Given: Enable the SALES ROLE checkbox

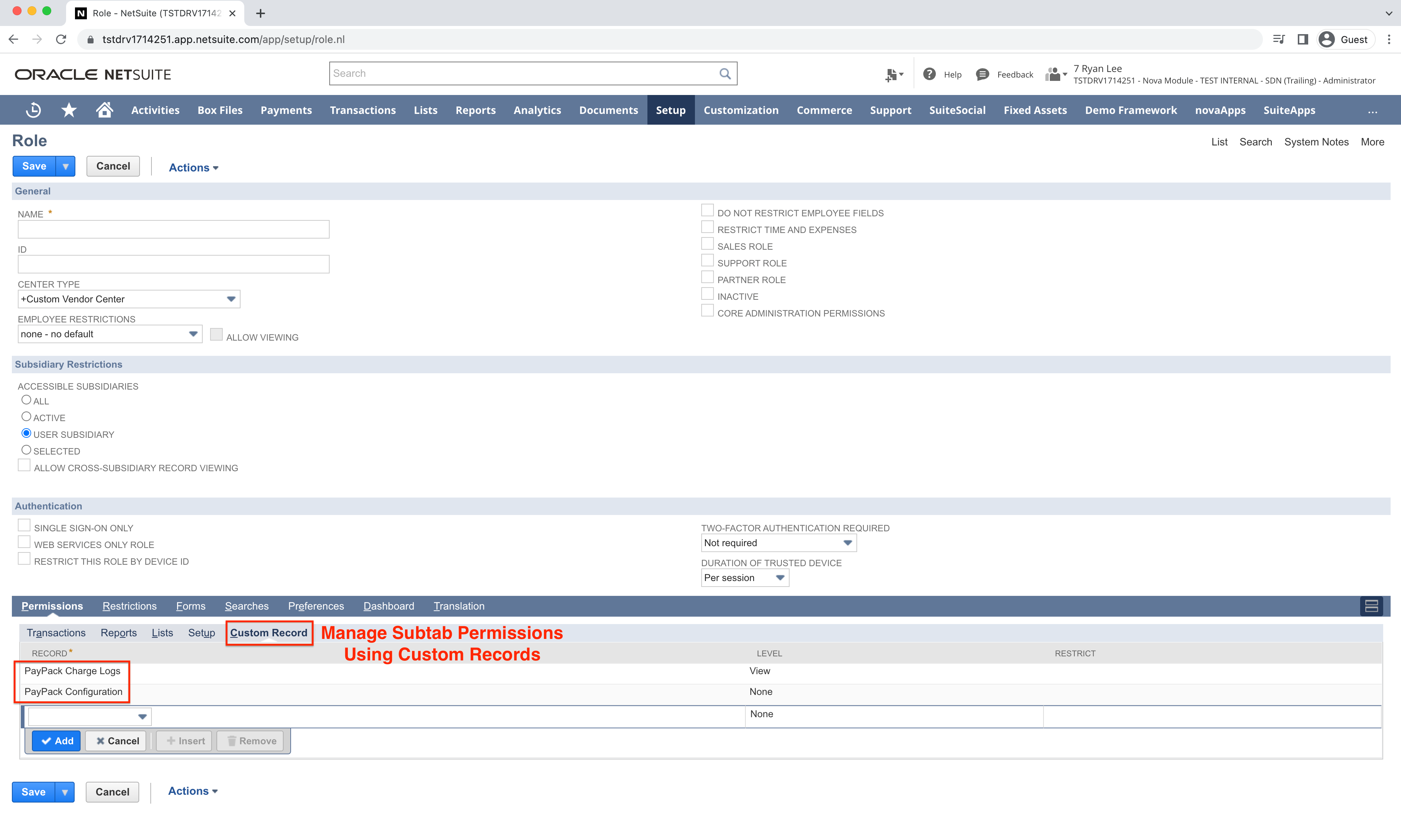Looking at the screenshot, I should pyautogui.click(x=707, y=243).
